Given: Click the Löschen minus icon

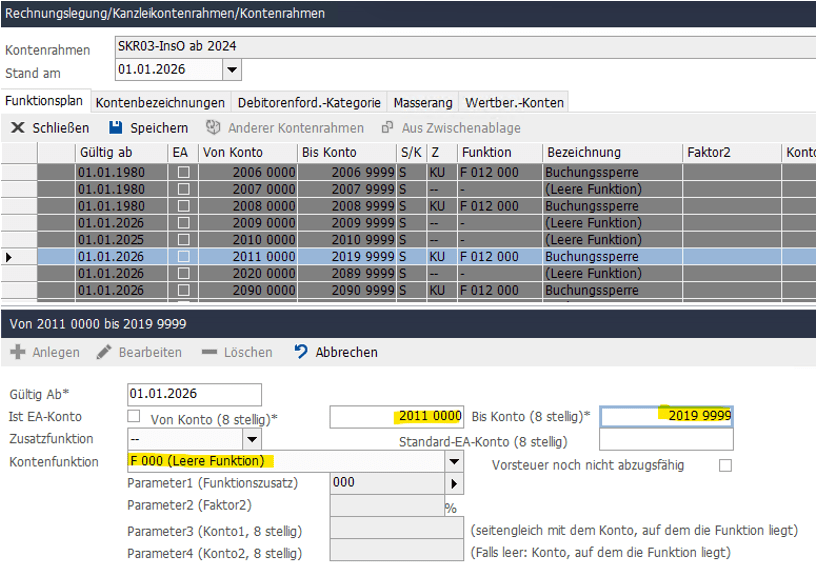Looking at the screenshot, I should pyautogui.click(x=208, y=352).
